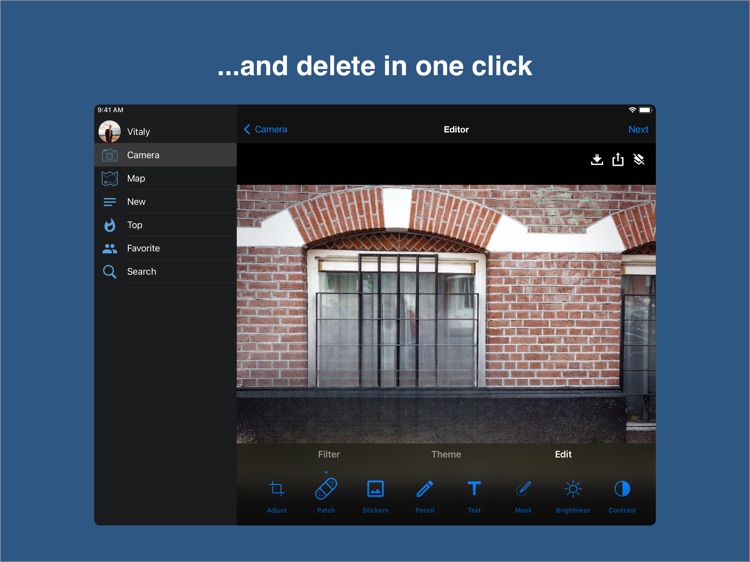Select the word New in sidebar
750x562 pixels.
tap(136, 202)
